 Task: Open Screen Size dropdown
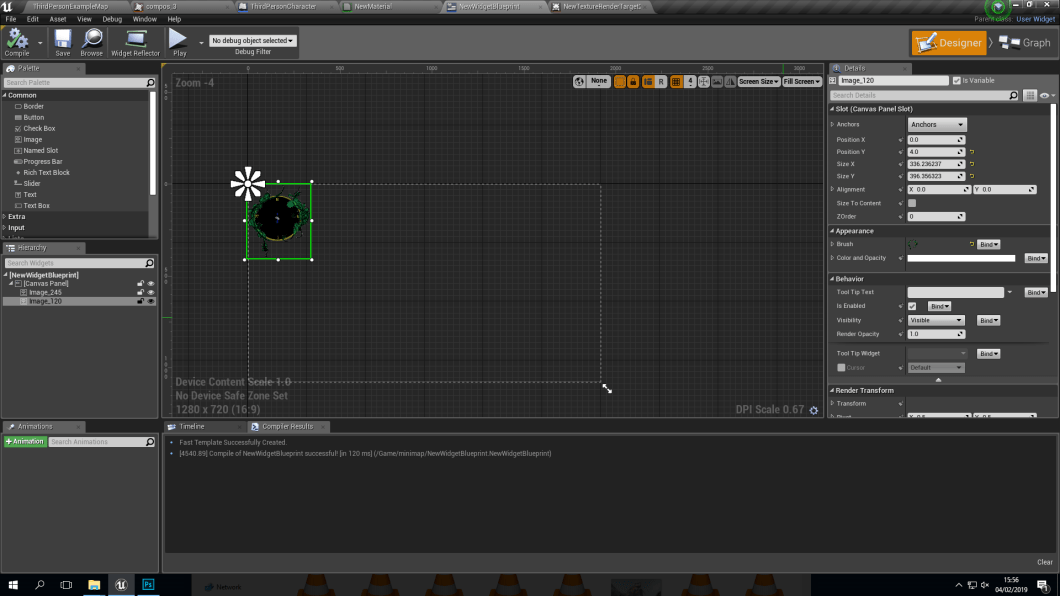[x=758, y=82]
